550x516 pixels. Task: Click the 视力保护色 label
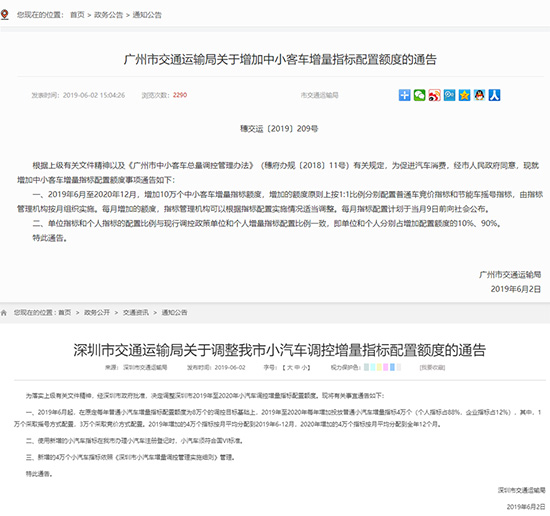point(346,367)
